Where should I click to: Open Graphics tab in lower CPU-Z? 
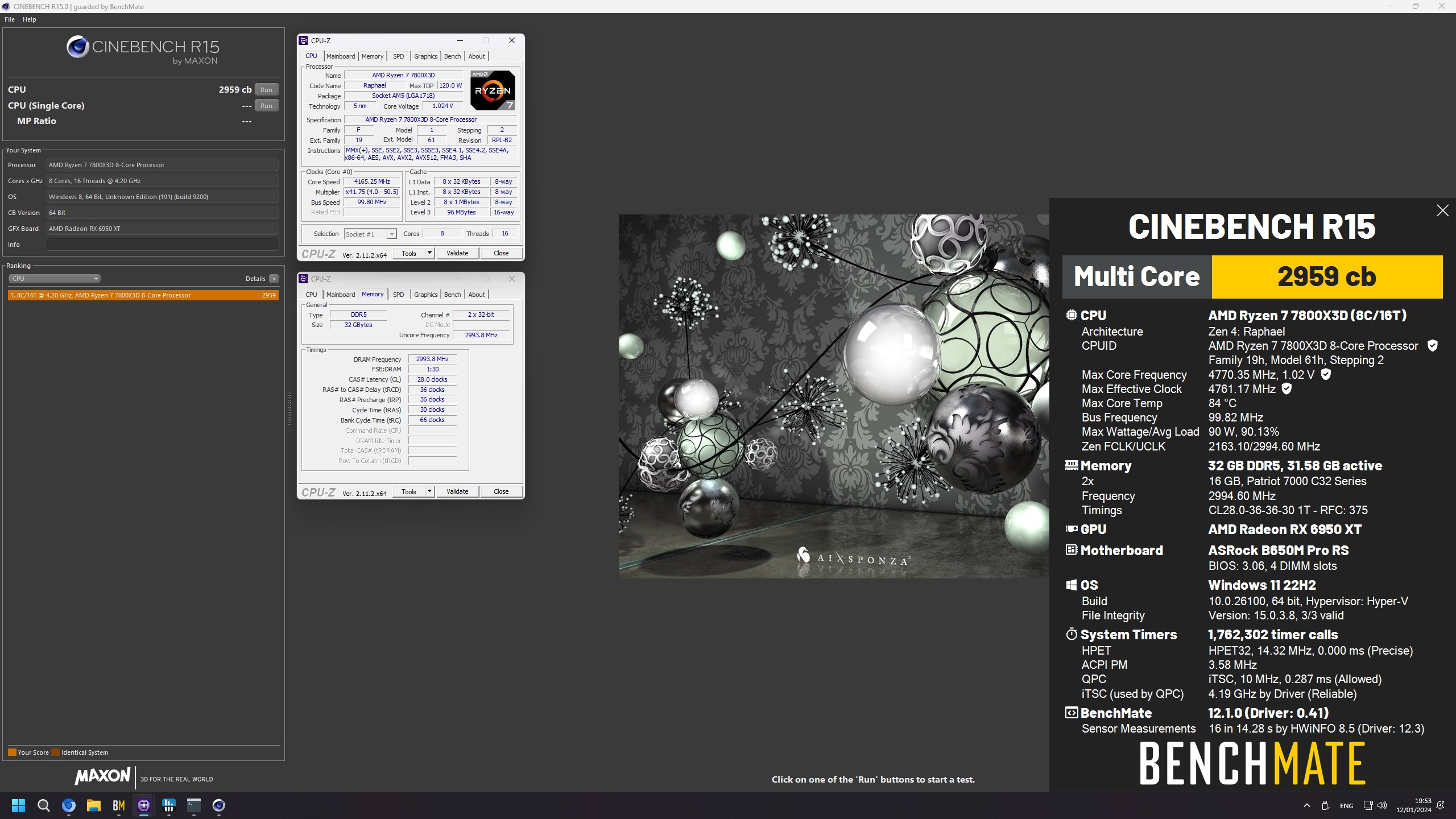pos(425,295)
